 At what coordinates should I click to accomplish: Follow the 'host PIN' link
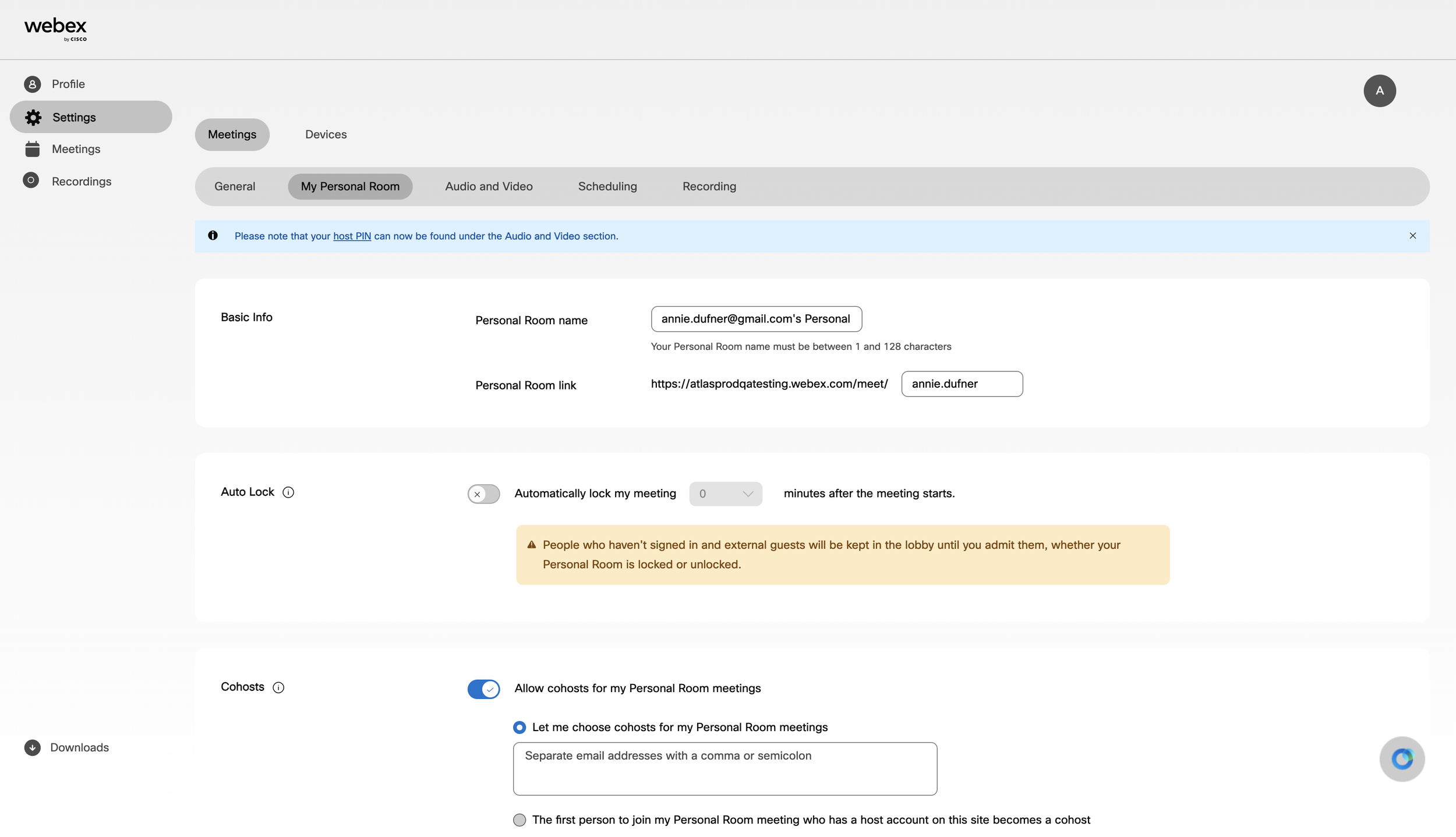click(352, 236)
